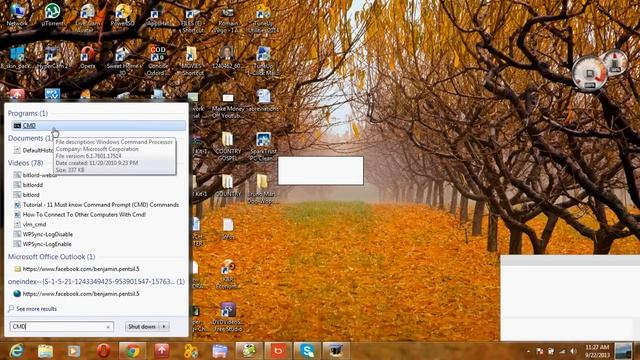640x360 pixels.
Task: Open the CMD program result
Action: click(98, 125)
